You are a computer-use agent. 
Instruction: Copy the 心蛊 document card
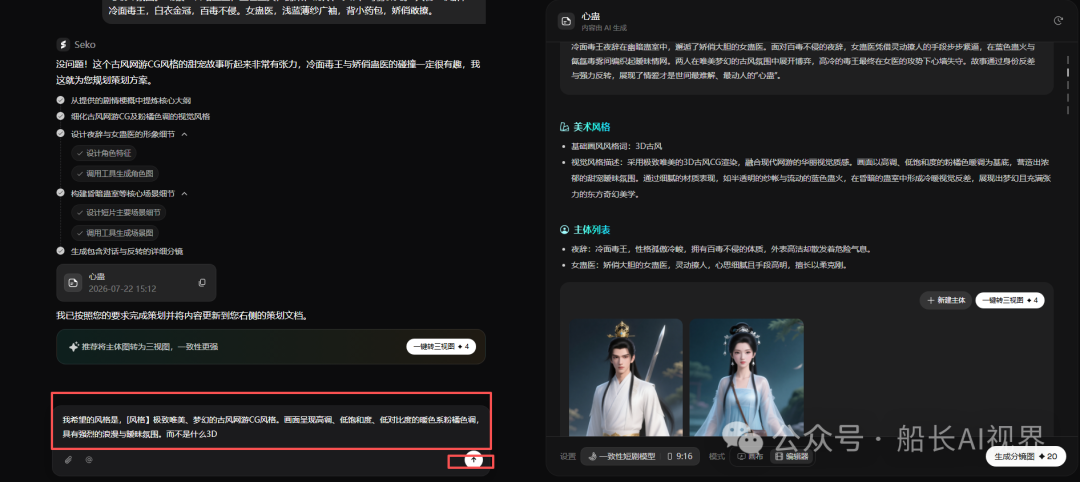pyautogui.click(x=202, y=282)
